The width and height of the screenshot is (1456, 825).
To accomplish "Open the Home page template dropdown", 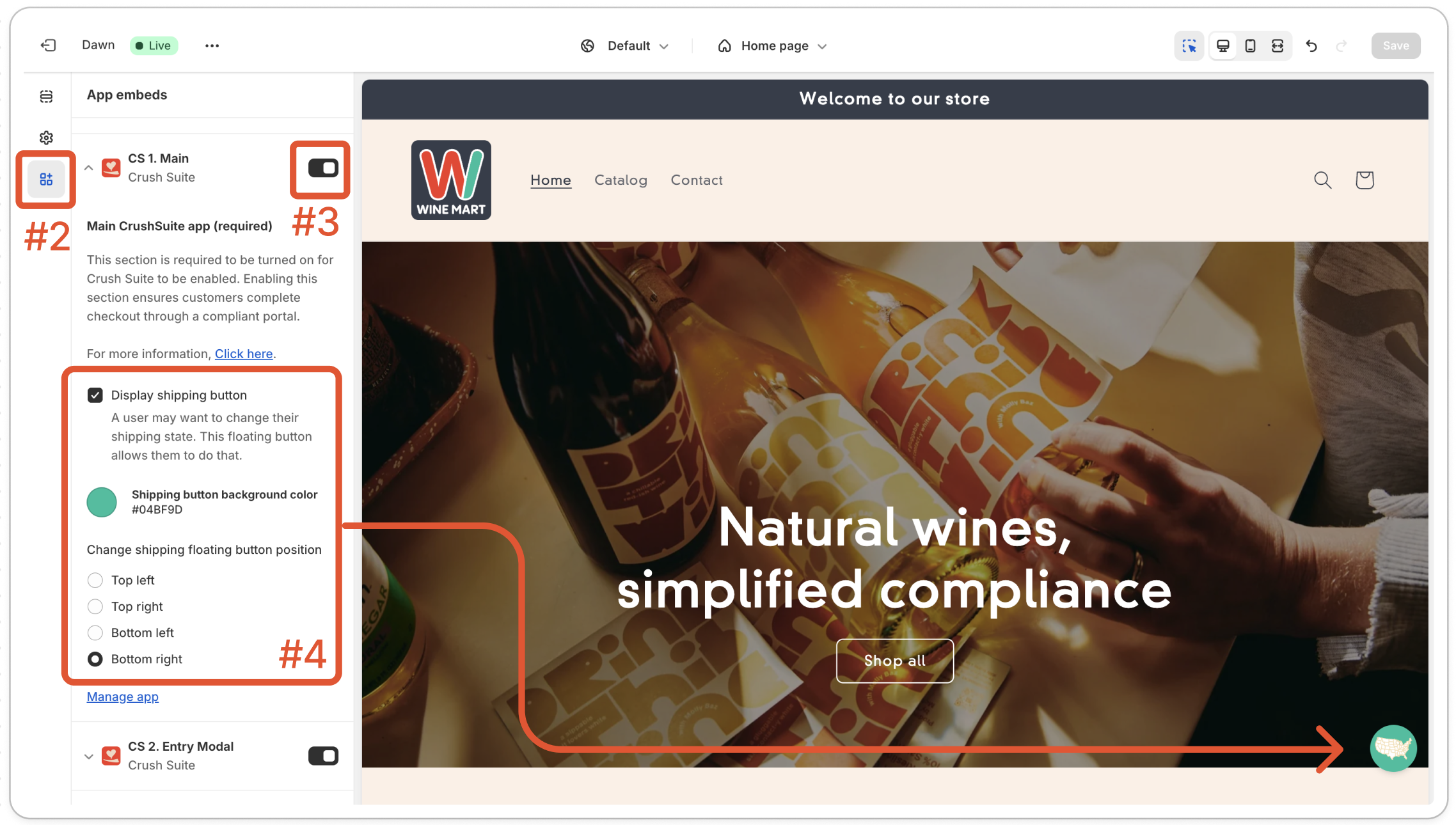I will coord(773,45).
